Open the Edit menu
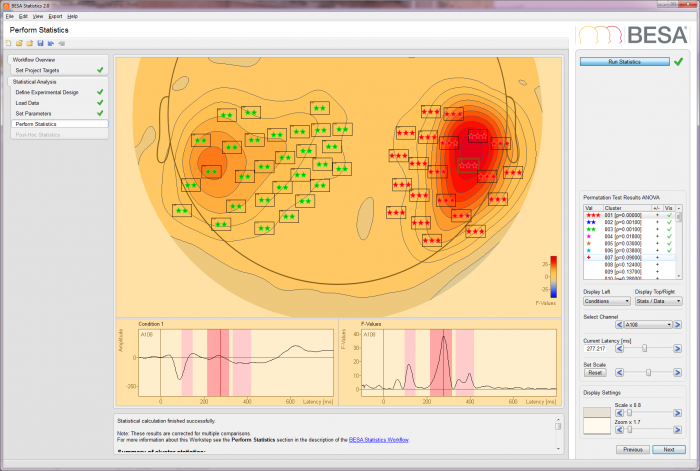Screen dimensions: 700x471 click(x=23, y=16)
